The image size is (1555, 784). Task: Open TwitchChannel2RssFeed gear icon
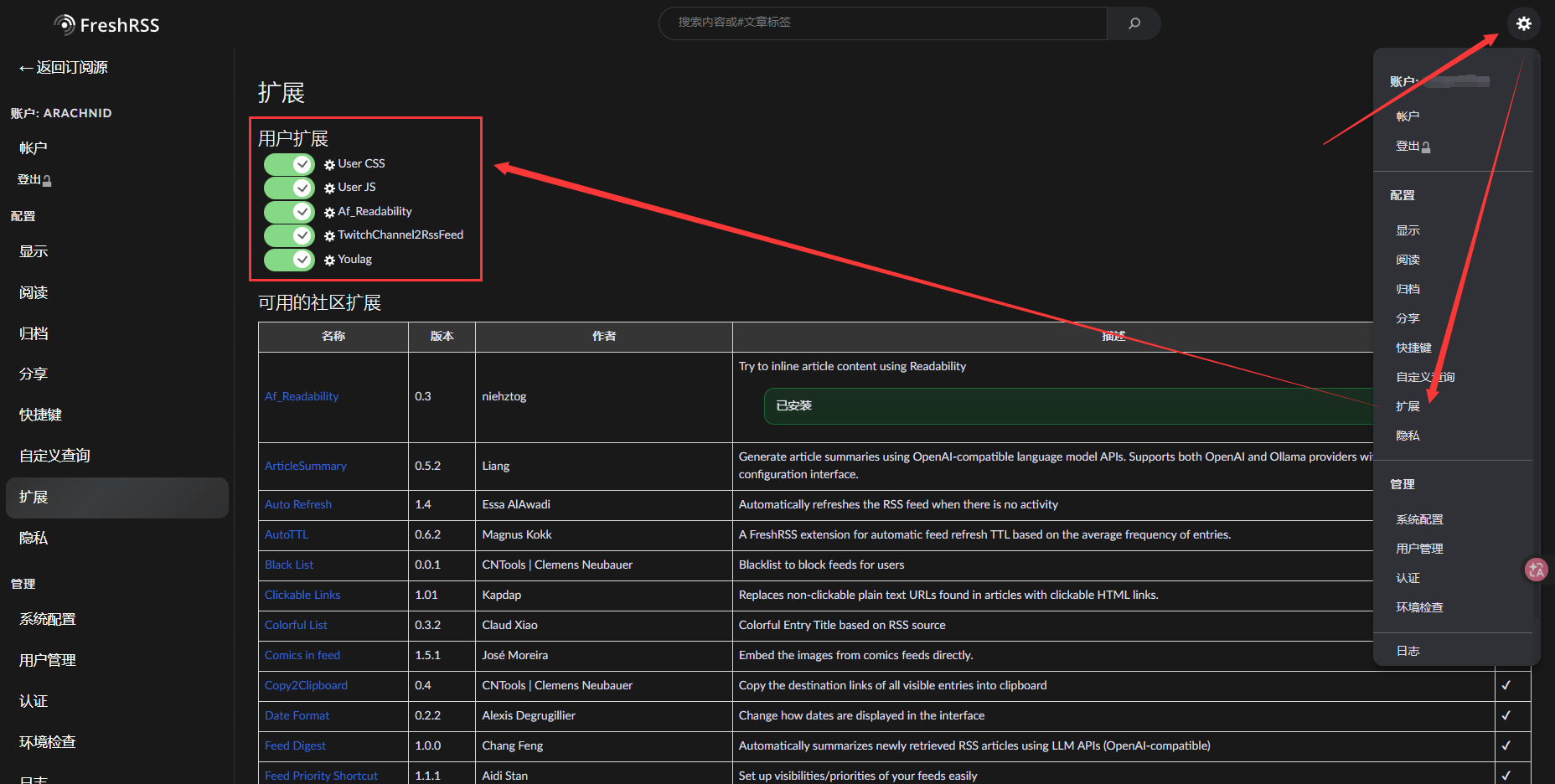coord(329,236)
